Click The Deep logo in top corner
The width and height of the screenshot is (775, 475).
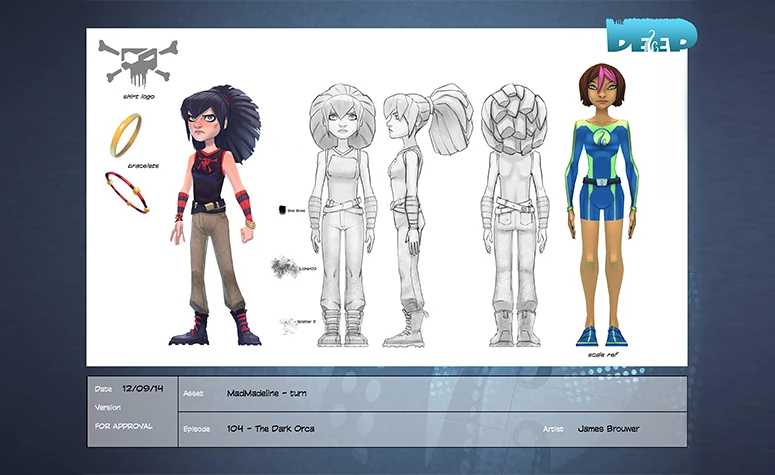coord(650,36)
